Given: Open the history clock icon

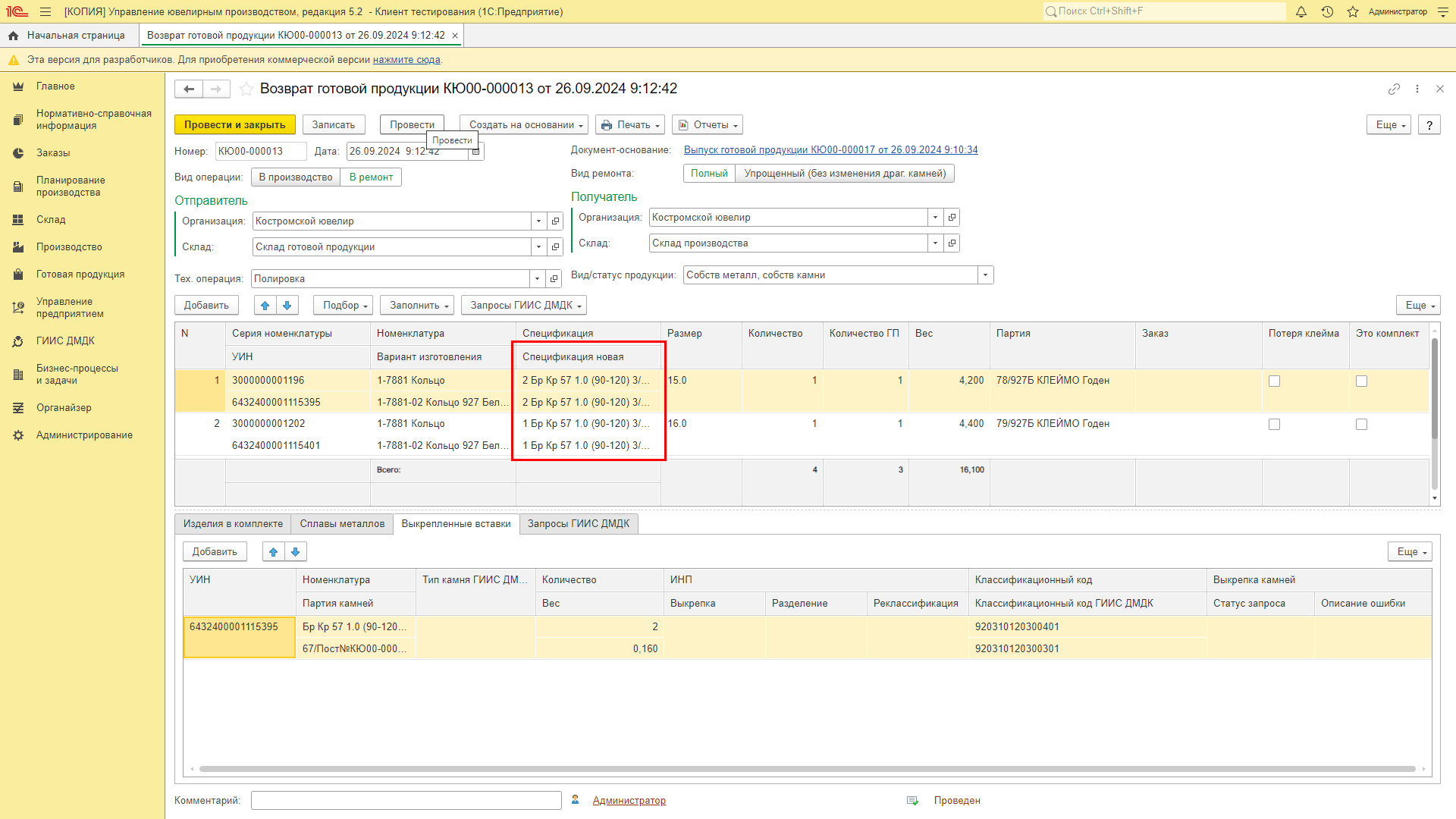Looking at the screenshot, I should click(x=1327, y=11).
